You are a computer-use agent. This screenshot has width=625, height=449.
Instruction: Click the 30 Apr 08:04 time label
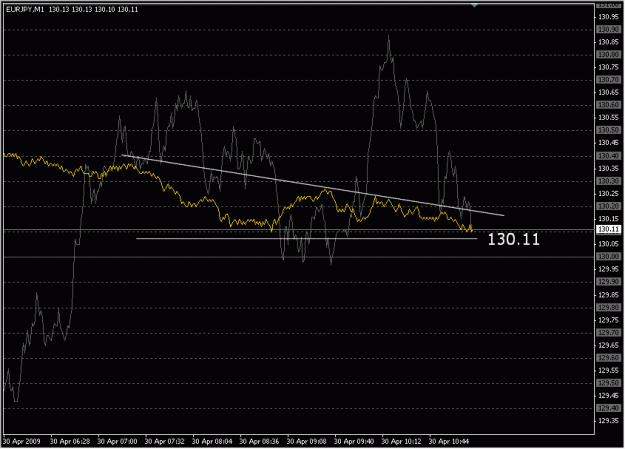(x=212, y=441)
